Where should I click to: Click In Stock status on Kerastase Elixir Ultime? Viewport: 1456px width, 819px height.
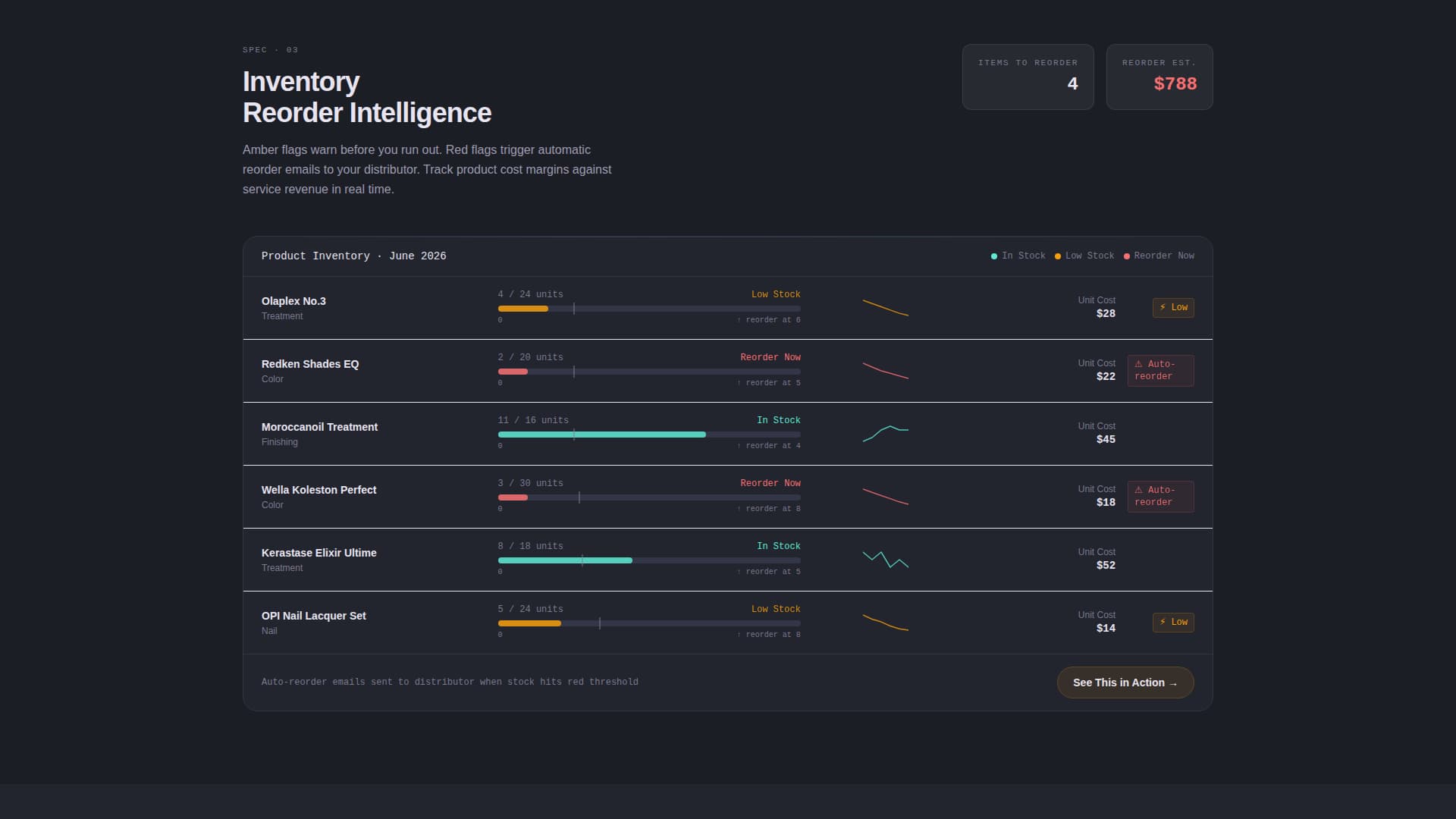779,546
